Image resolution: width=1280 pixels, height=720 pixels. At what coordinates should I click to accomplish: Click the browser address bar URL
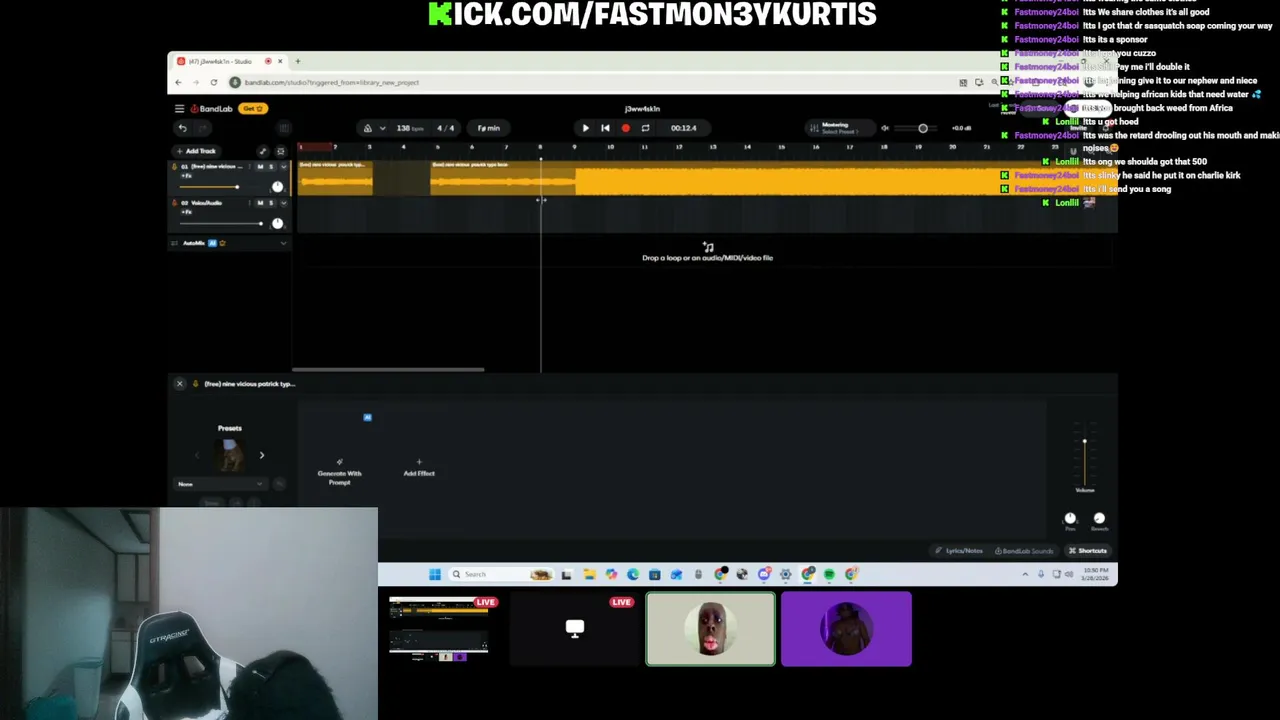tap(332, 82)
